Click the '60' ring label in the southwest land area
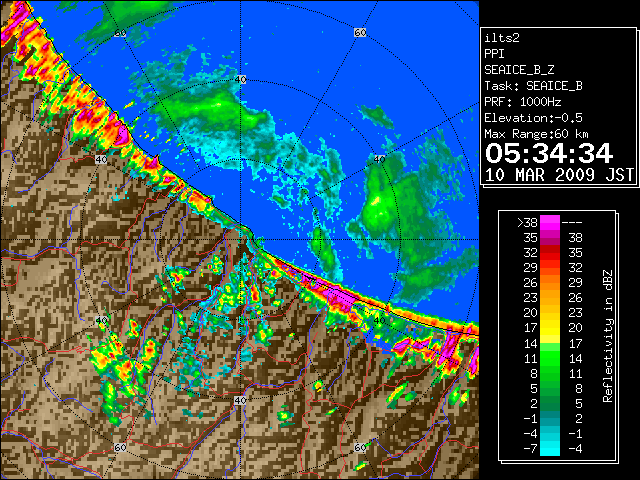This screenshot has height=480, width=640. click(120, 447)
